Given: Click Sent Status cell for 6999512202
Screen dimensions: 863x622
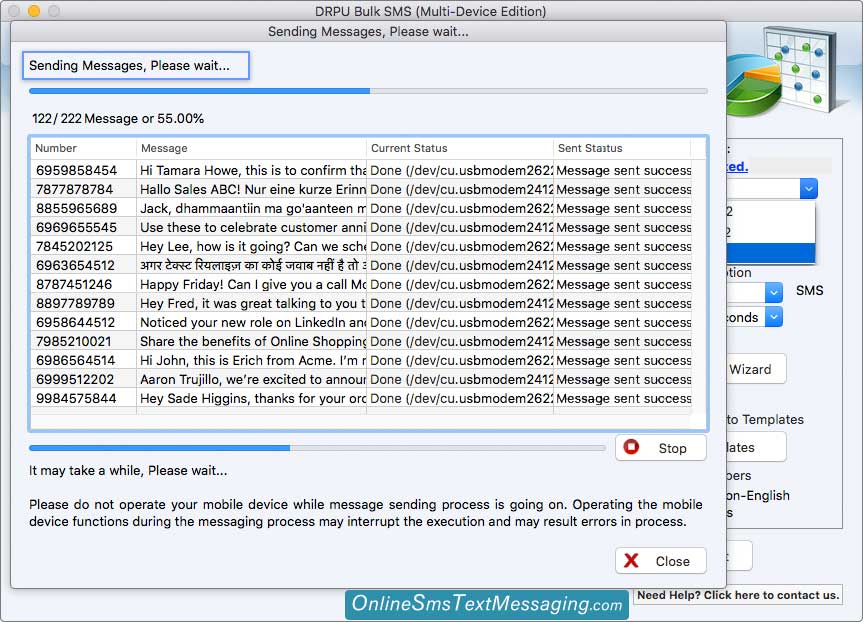Looking at the screenshot, I should 624,379.
